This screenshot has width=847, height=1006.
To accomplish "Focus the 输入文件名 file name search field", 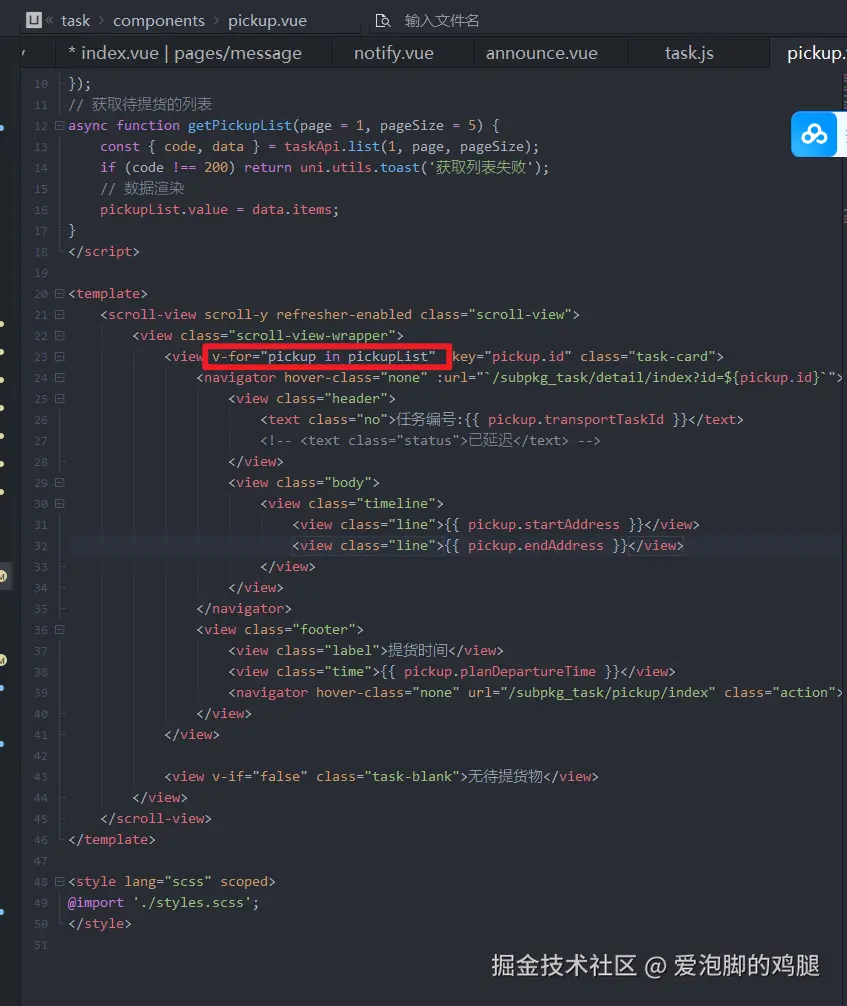I will coord(442,21).
